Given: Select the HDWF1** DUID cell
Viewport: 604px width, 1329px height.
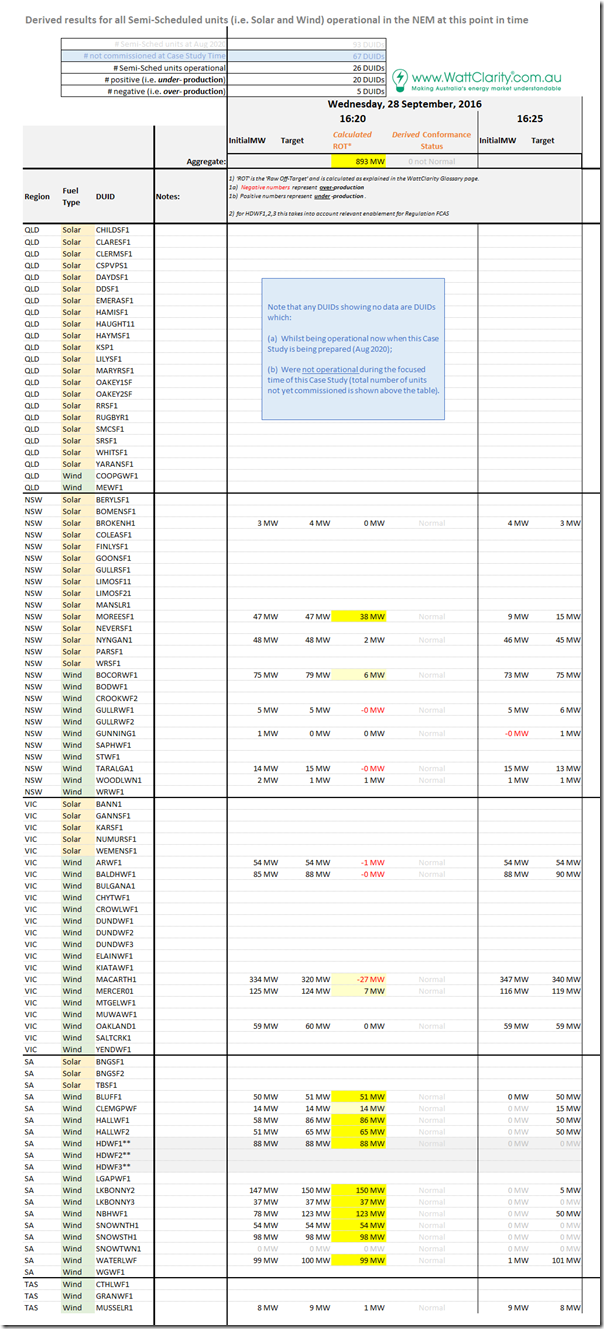Looking at the screenshot, I should click(113, 1143).
